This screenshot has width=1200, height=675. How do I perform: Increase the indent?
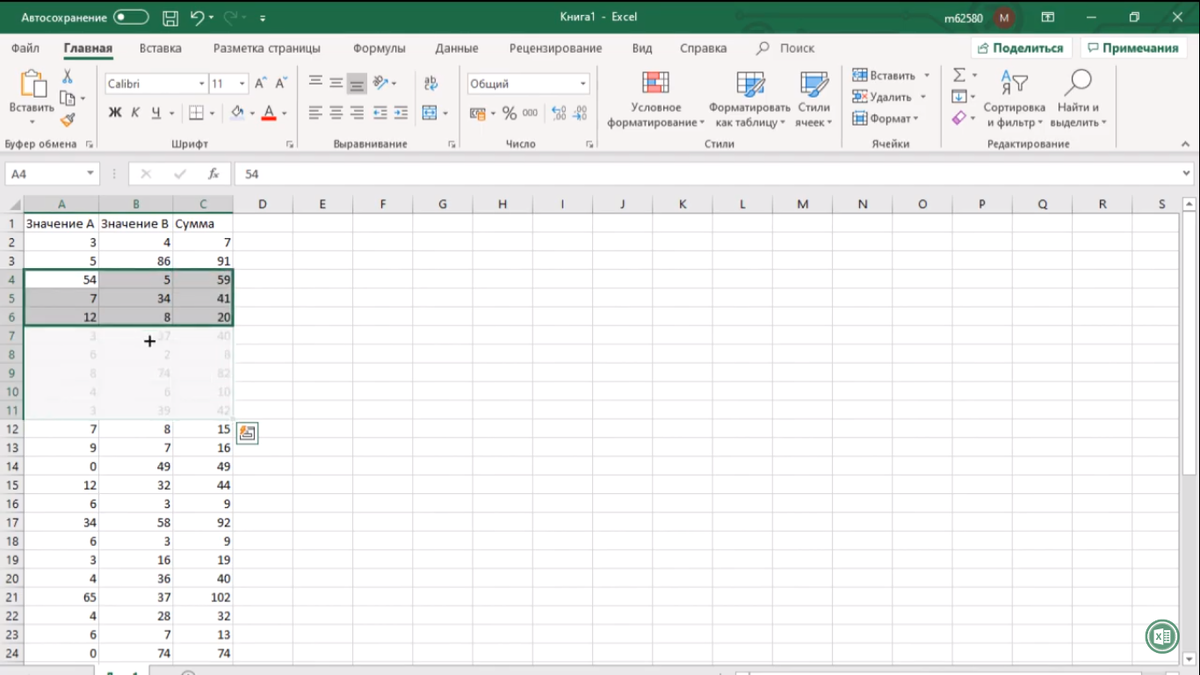(401, 113)
